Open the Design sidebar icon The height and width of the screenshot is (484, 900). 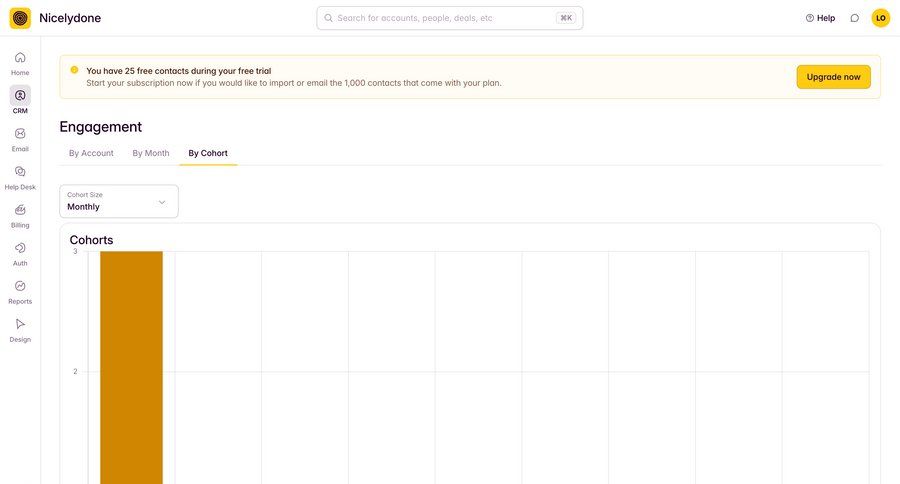20,324
